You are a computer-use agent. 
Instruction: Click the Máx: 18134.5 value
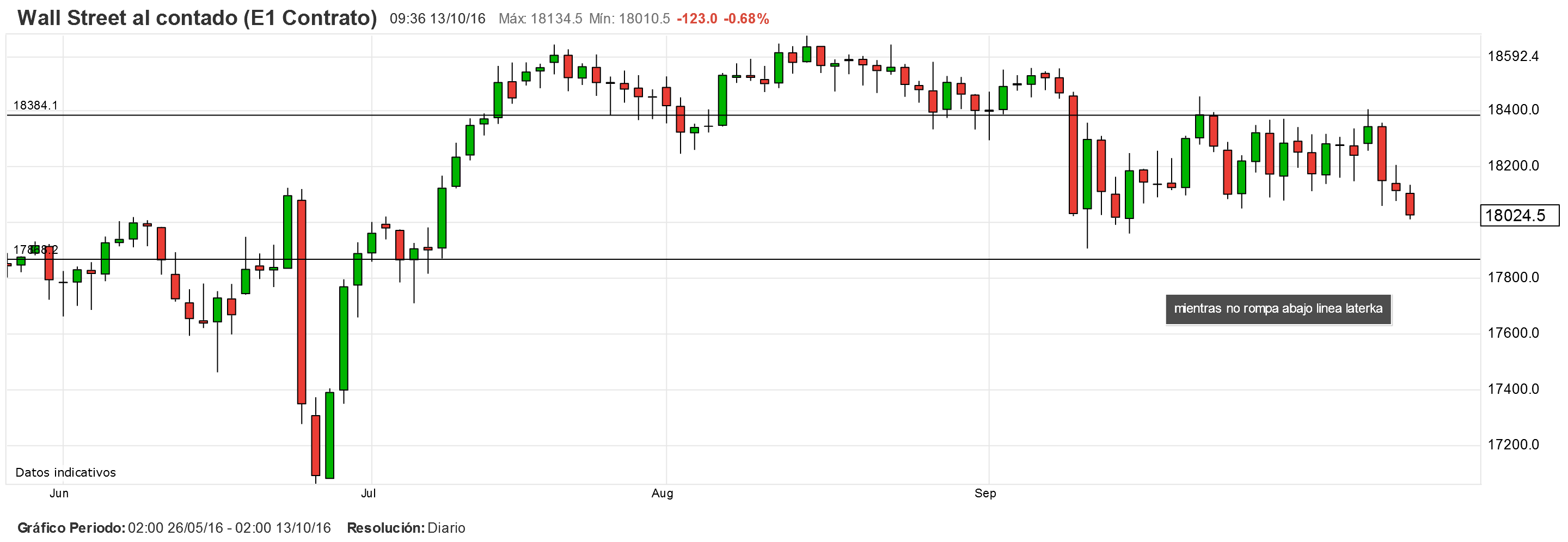point(540,19)
